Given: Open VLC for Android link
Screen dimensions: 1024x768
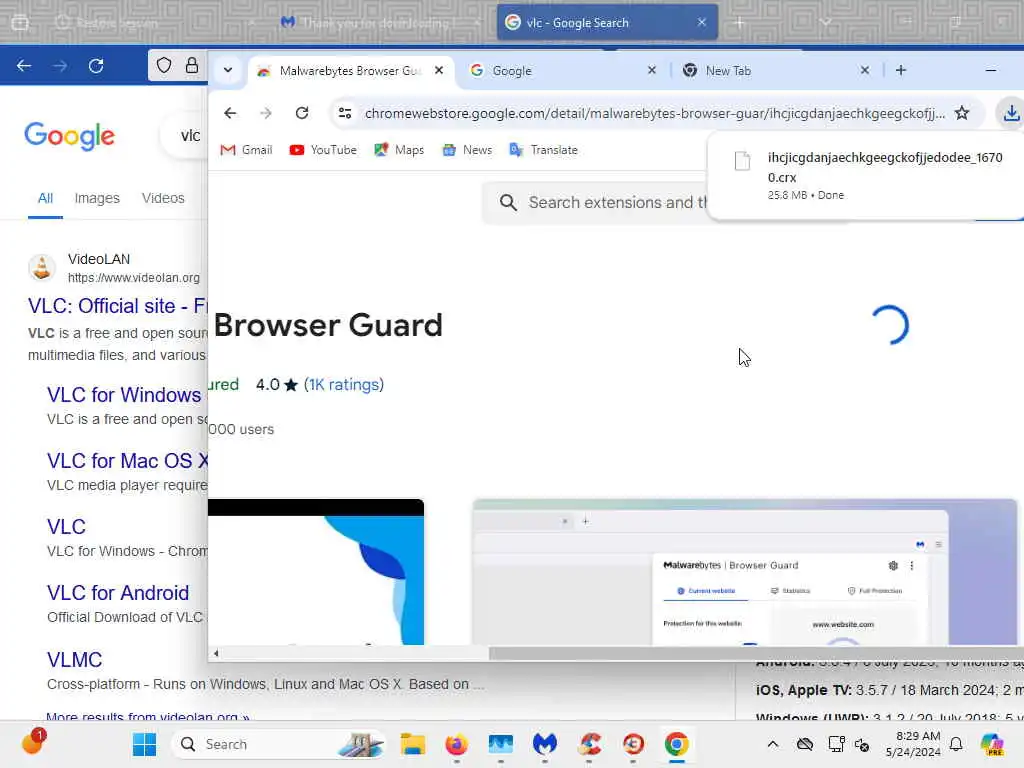Looking at the screenshot, I should [x=118, y=593].
